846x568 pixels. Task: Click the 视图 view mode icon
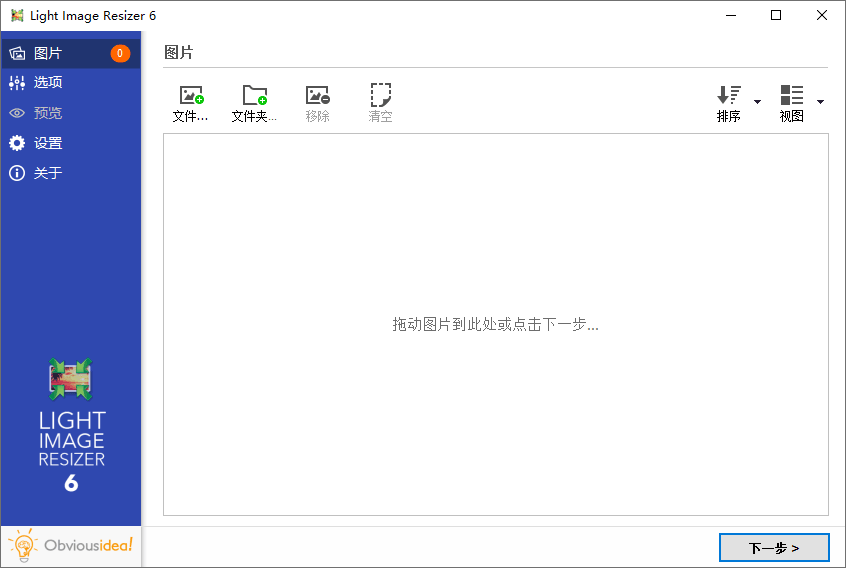pos(792,96)
